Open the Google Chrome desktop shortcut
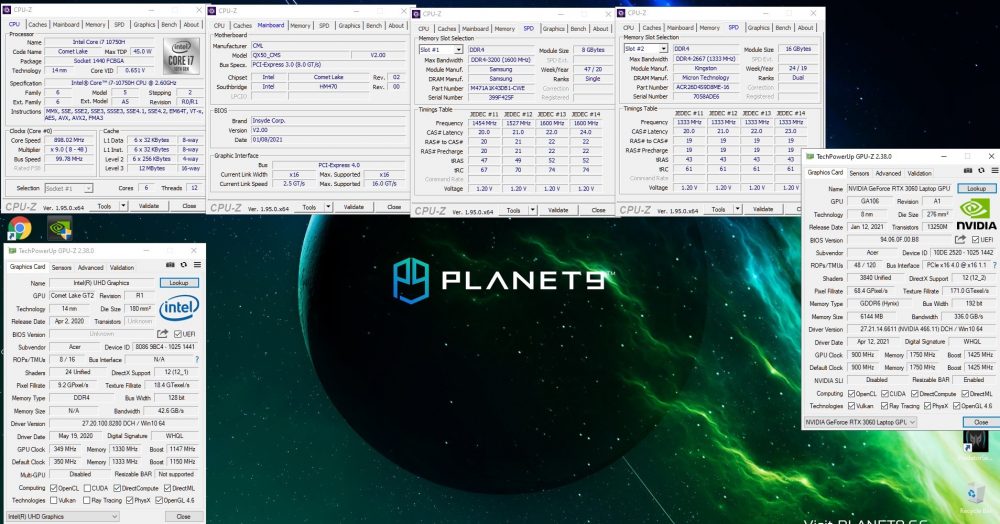The image size is (1000, 524). click(x=19, y=228)
